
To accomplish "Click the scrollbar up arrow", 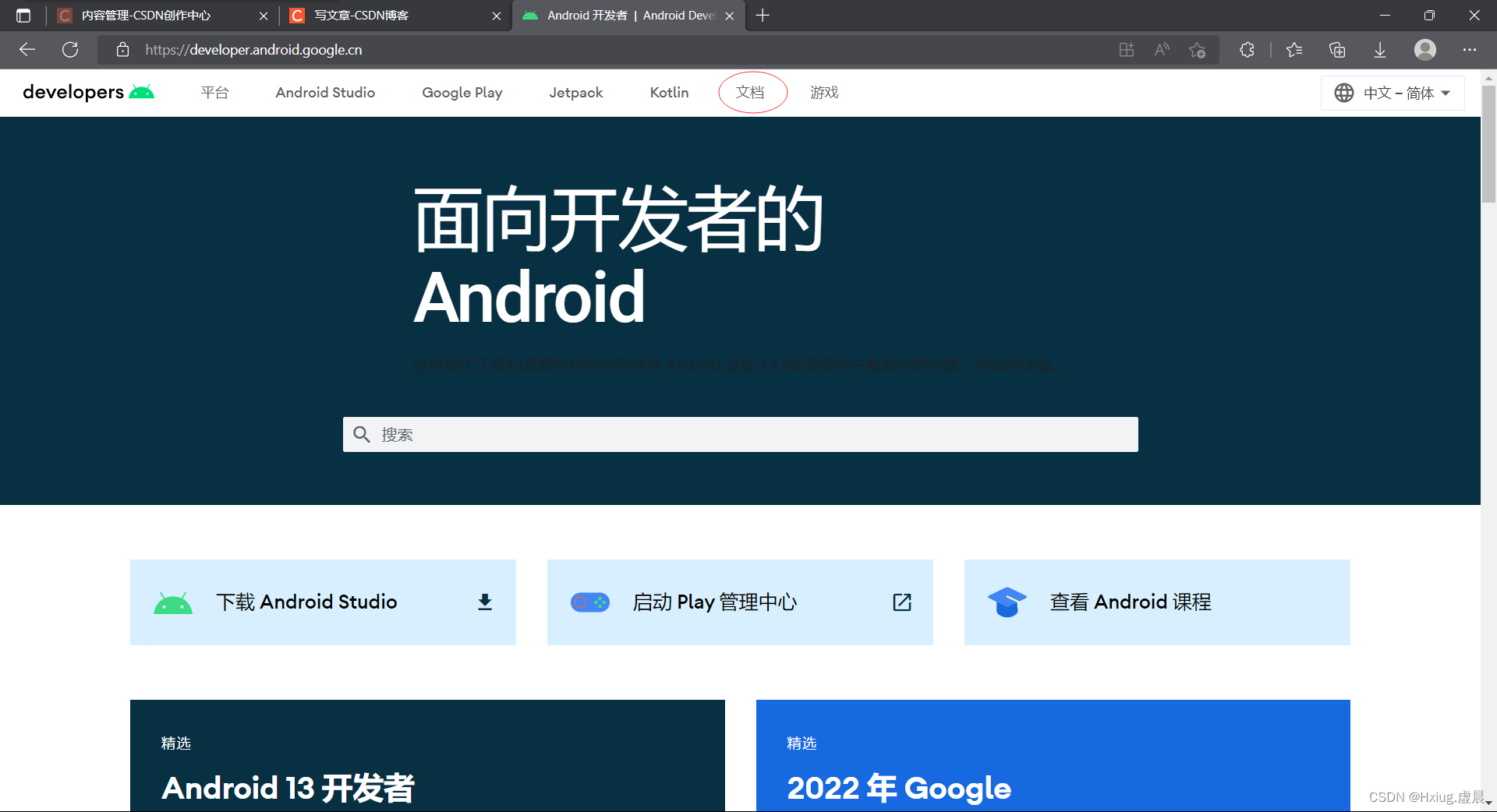I will pyautogui.click(x=1488, y=78).
